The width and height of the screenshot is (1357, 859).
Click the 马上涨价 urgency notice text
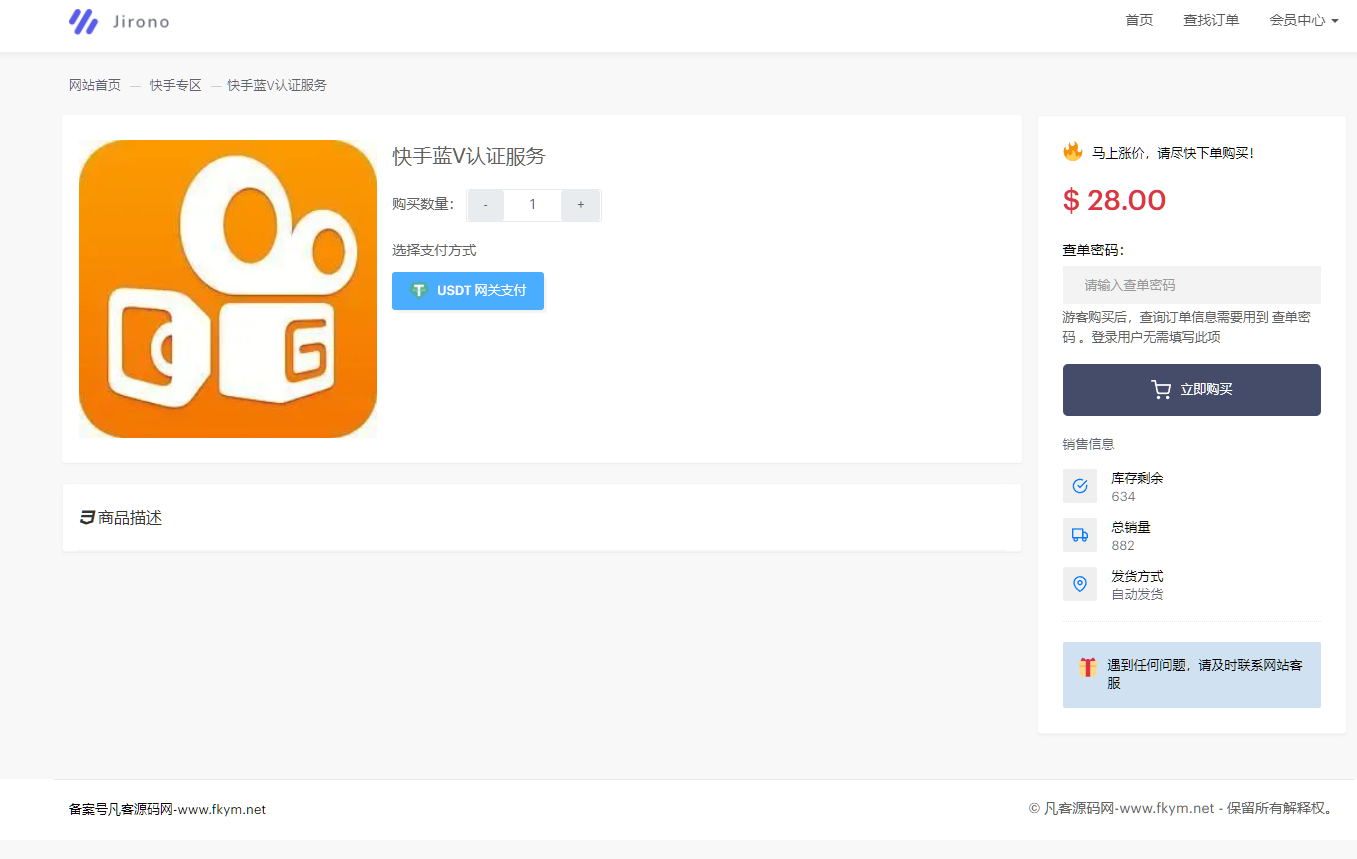1172,153
